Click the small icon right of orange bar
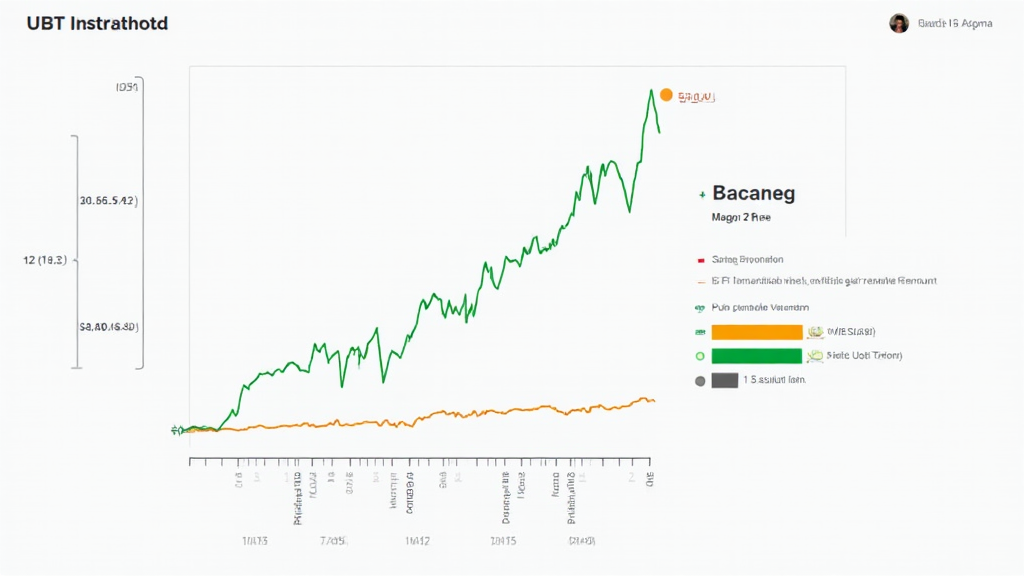 pos(815,331)
